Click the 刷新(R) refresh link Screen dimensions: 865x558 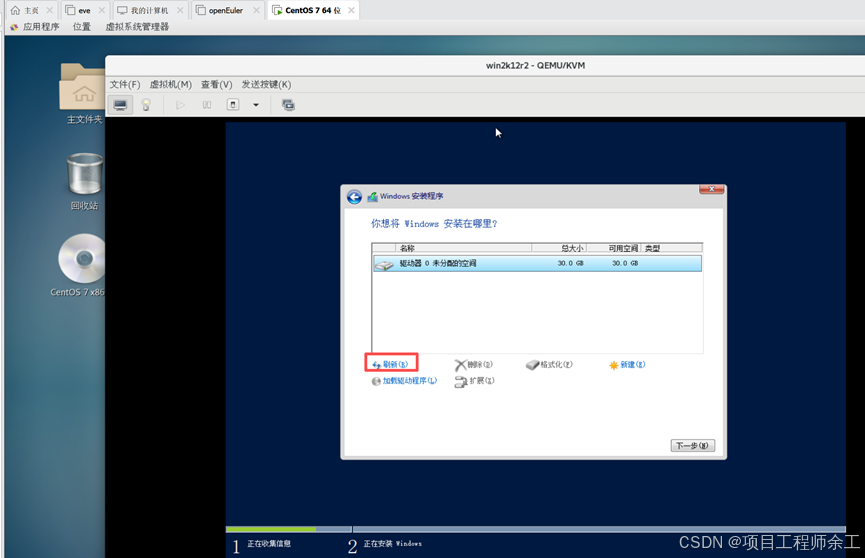[x=390, y=364]
